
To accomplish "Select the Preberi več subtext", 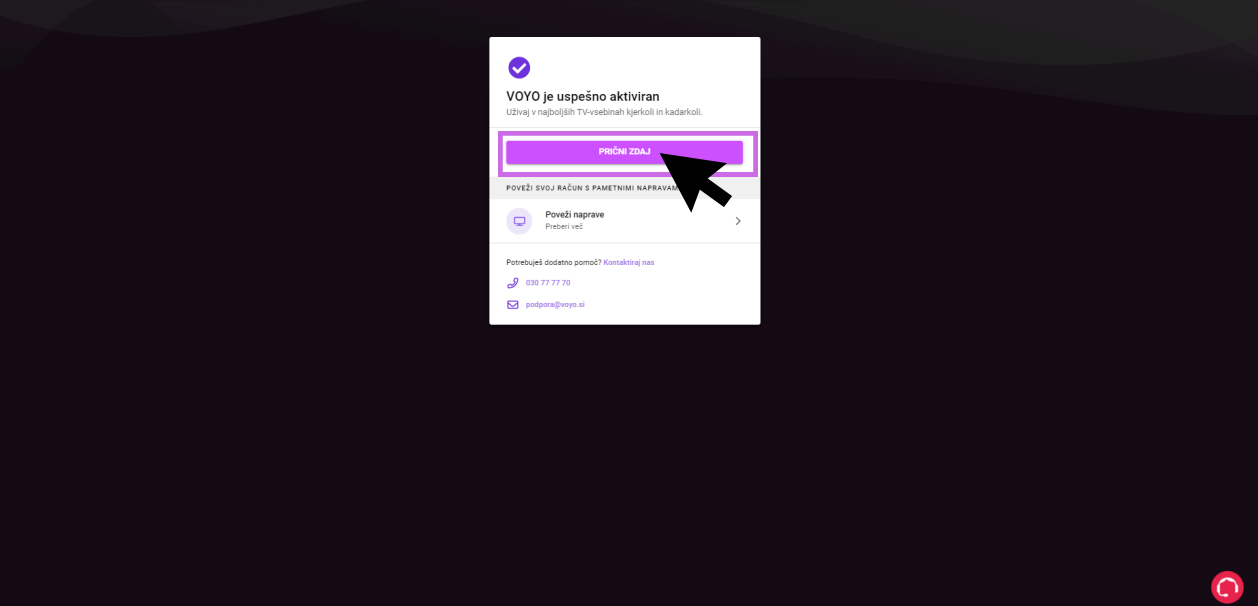I will 564,227.
